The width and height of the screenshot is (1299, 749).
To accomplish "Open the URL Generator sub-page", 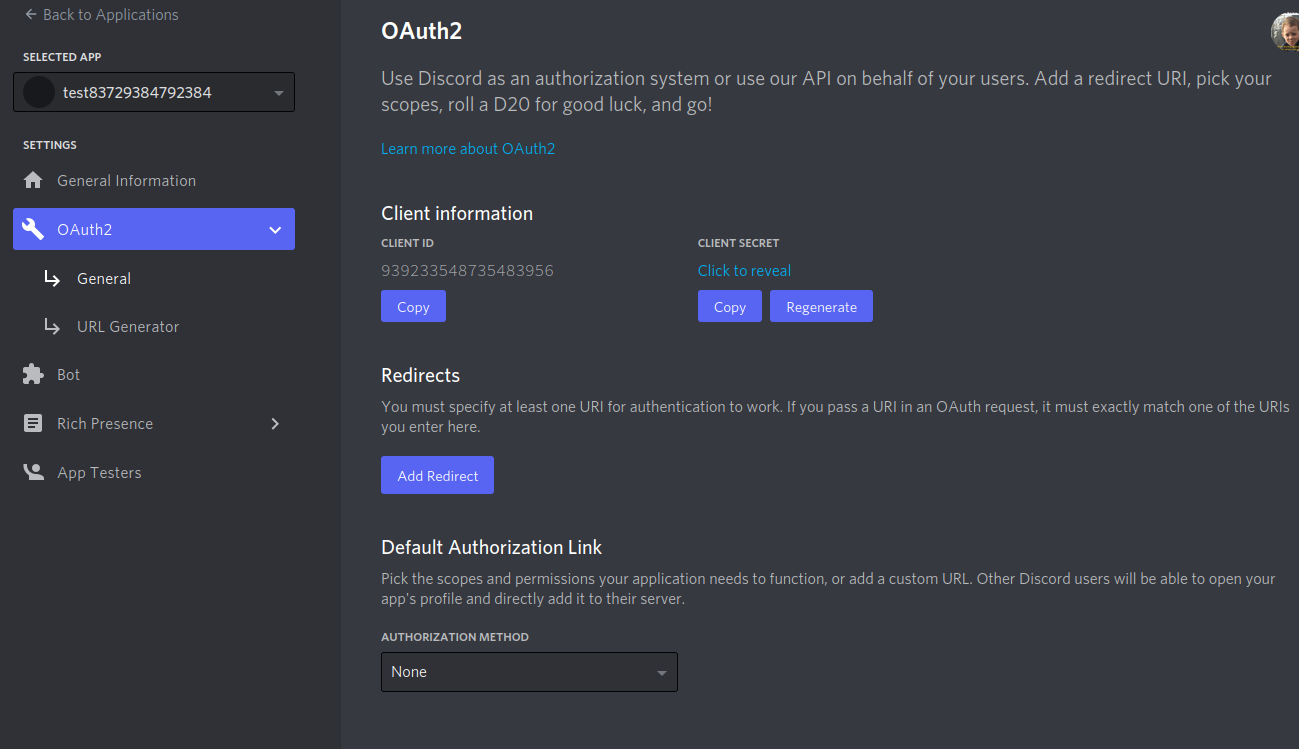I will 128,326.
